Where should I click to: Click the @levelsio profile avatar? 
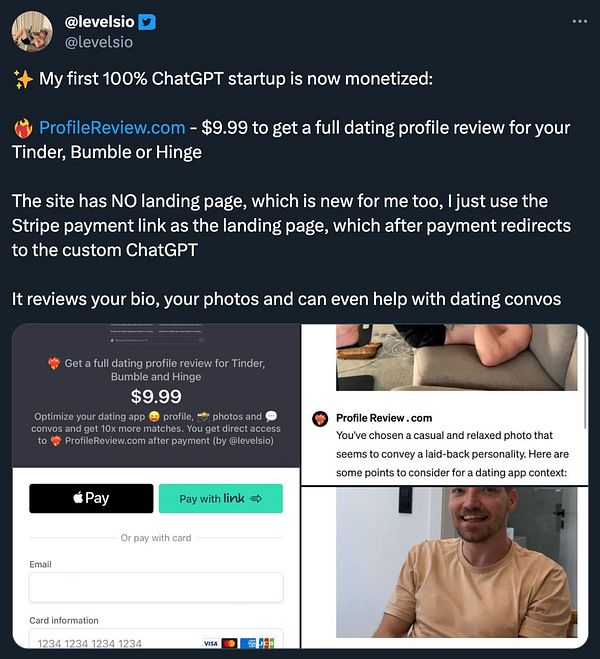point(32,32)
